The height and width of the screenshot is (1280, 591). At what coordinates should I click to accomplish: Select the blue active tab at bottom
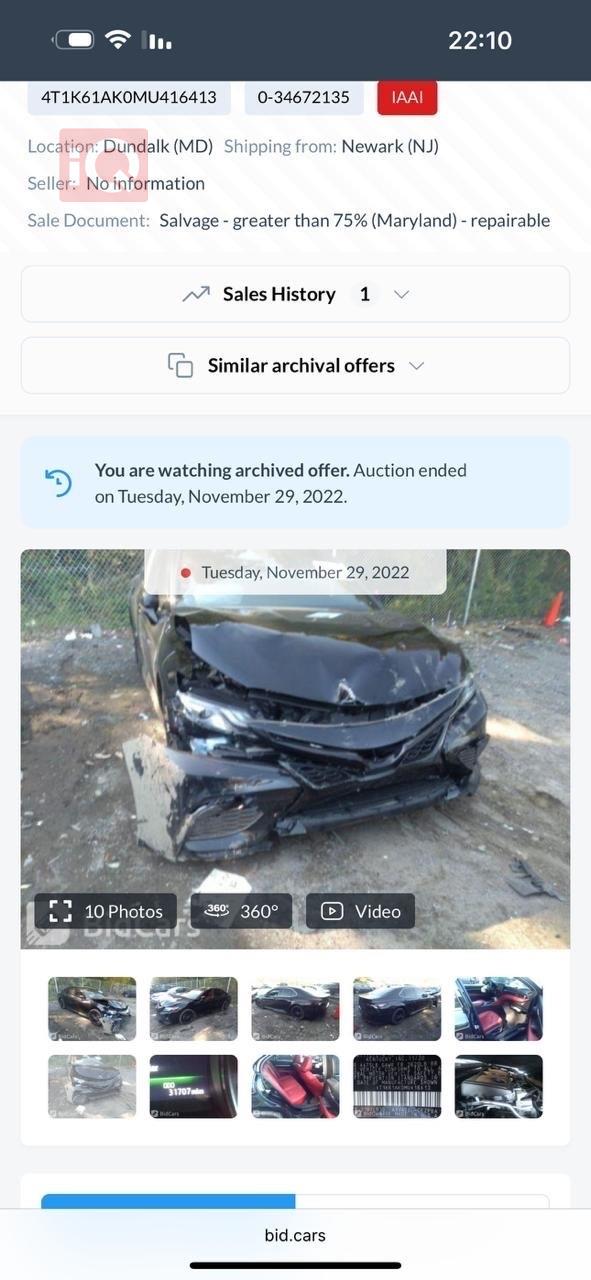(168, 1201)
